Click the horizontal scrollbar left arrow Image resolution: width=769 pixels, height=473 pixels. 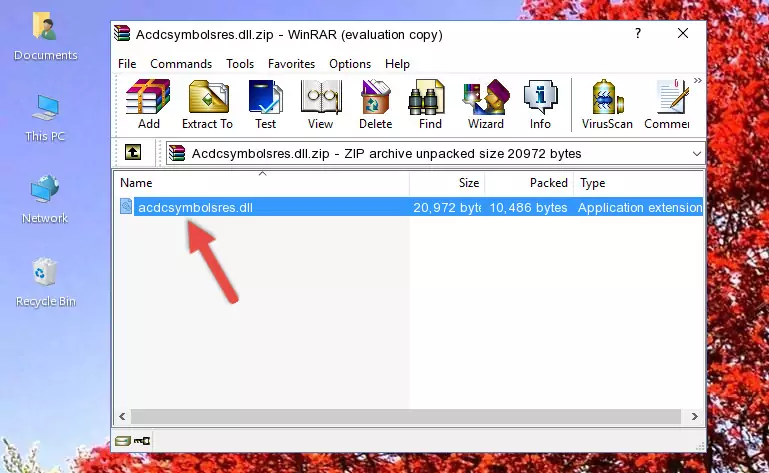pyautogui.click(x=123, y=417)
